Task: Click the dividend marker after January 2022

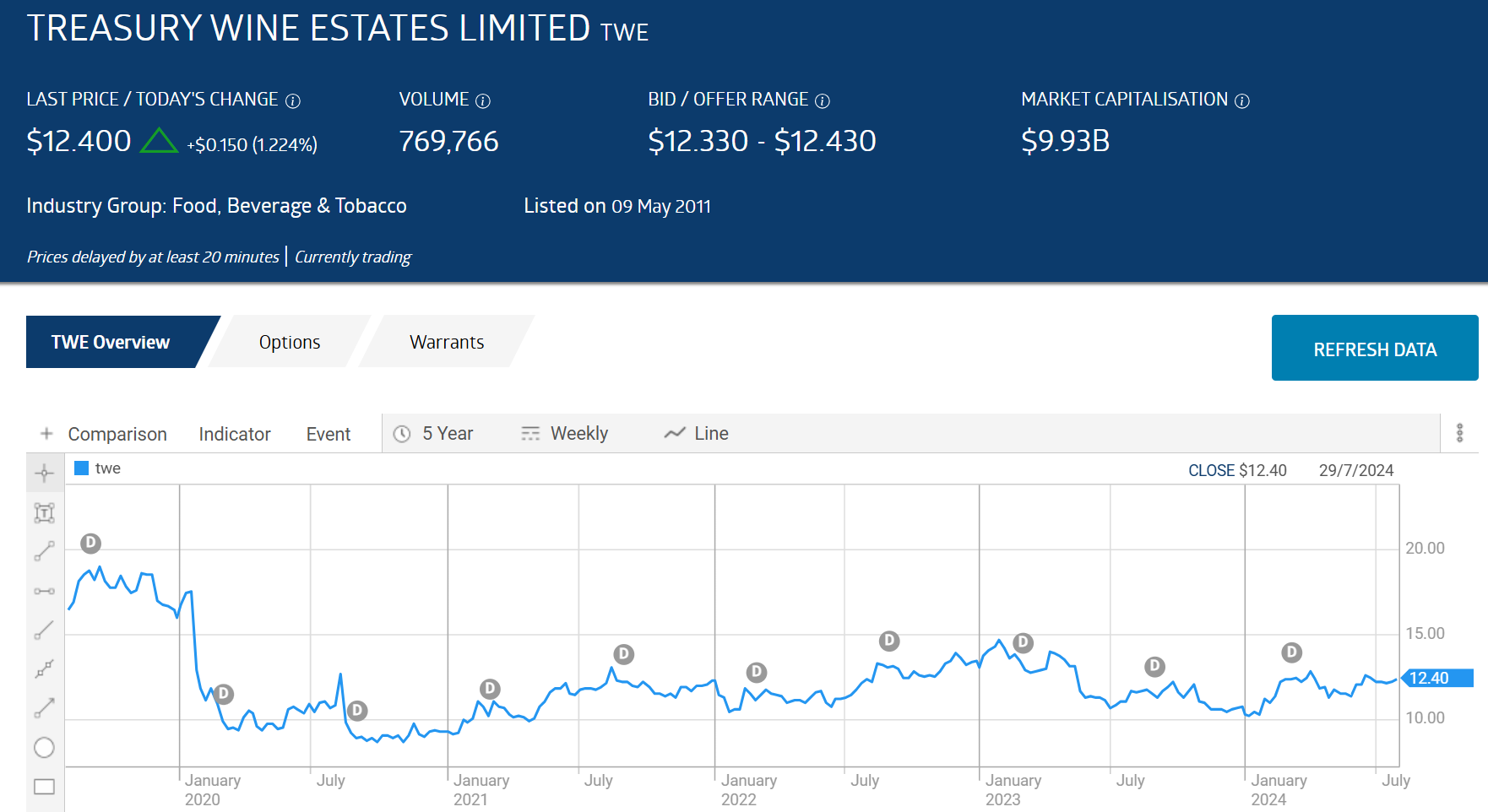Action: coord(757,673)
